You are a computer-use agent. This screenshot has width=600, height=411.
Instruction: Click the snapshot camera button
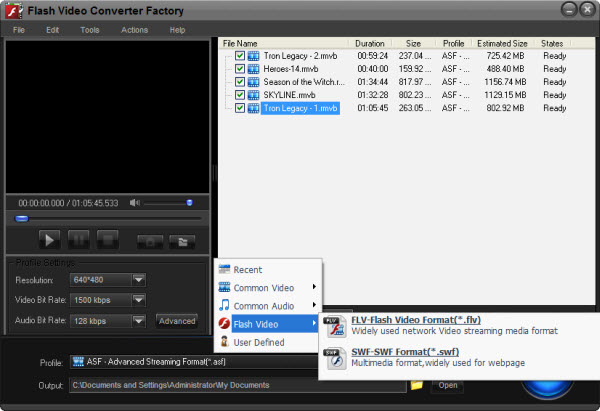click(150, 242)
